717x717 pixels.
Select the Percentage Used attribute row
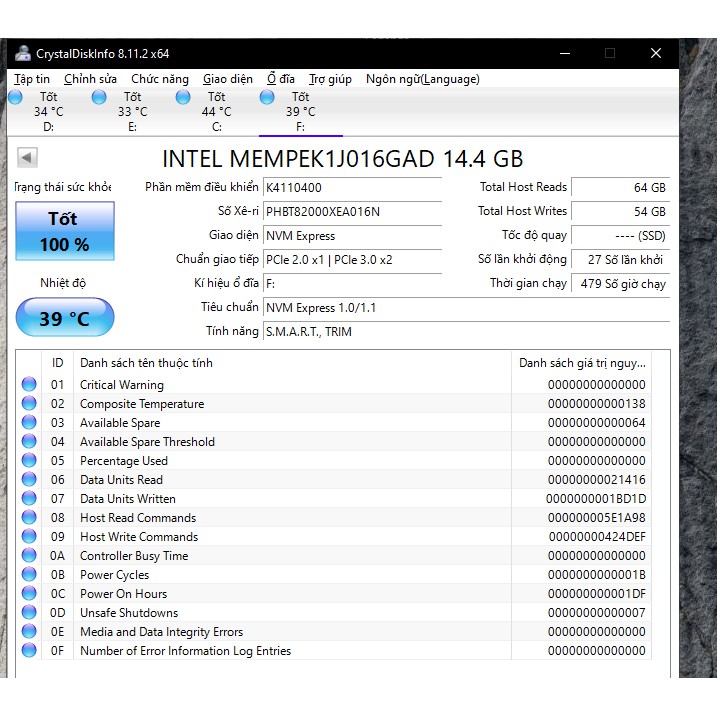(124, 461)
